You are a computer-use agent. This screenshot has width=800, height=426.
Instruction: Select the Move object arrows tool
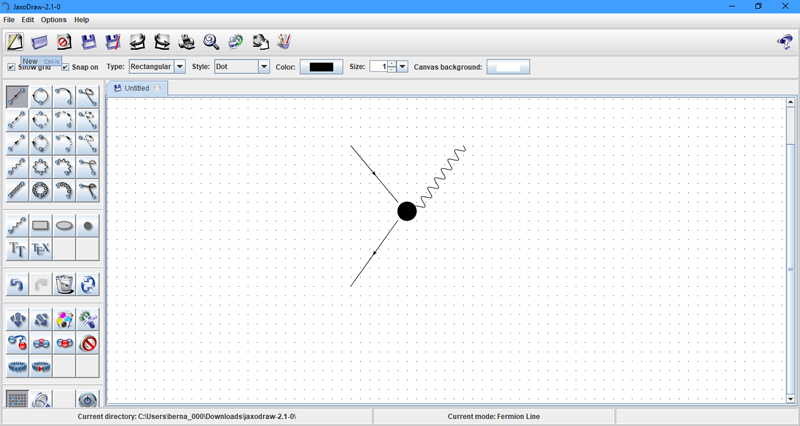pyautogui.click(x=17, y=320)
